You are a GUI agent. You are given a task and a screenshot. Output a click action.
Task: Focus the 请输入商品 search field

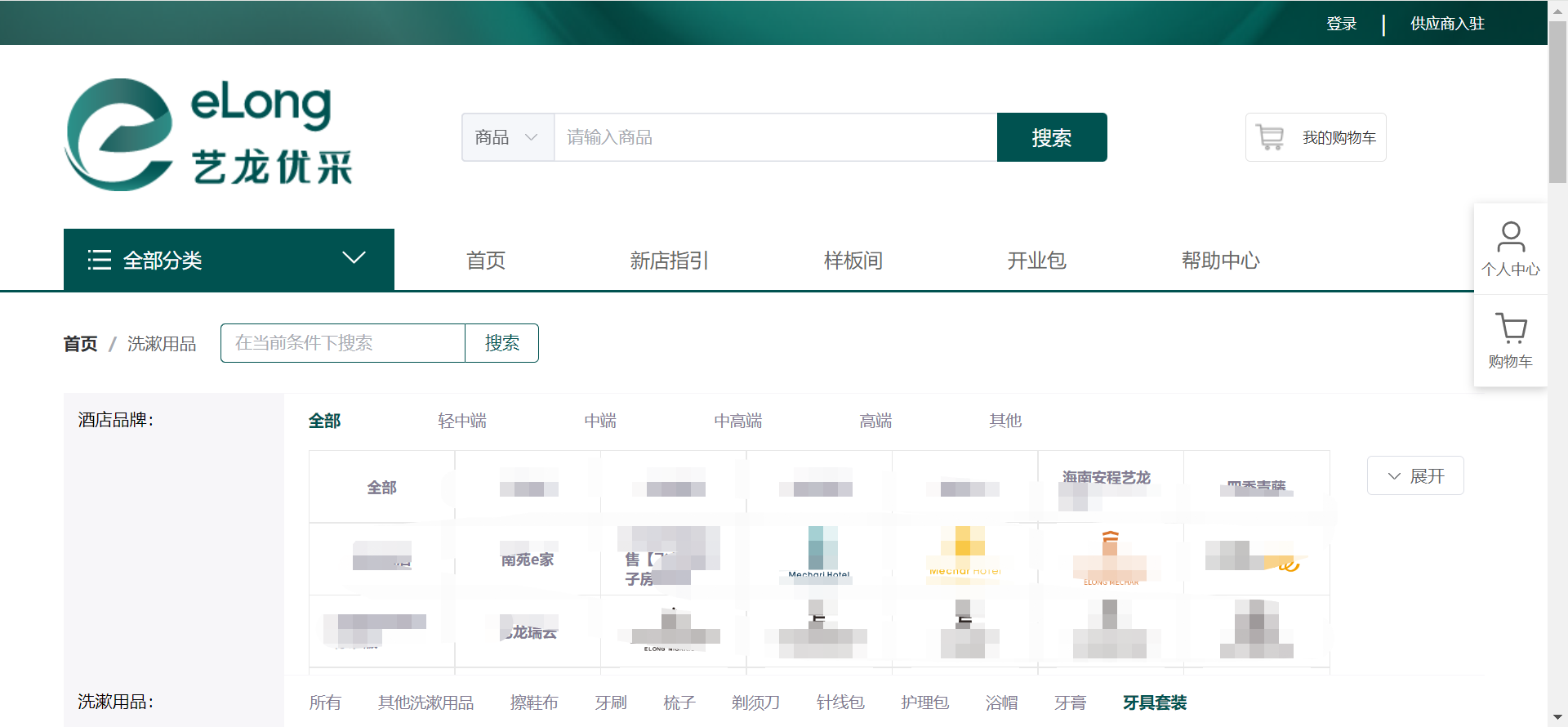(776, 137)
